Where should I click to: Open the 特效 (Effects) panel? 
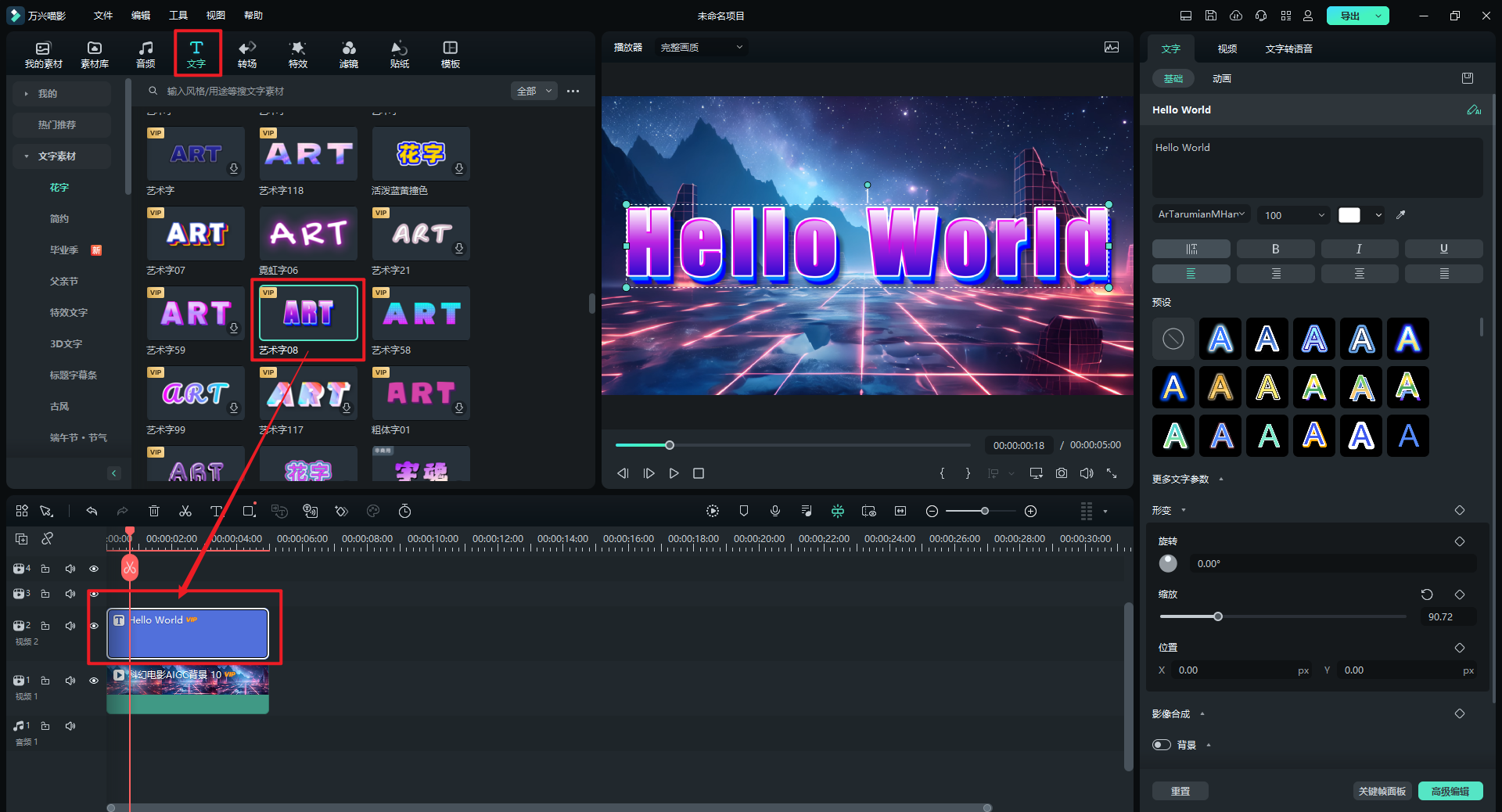(298, 54)
